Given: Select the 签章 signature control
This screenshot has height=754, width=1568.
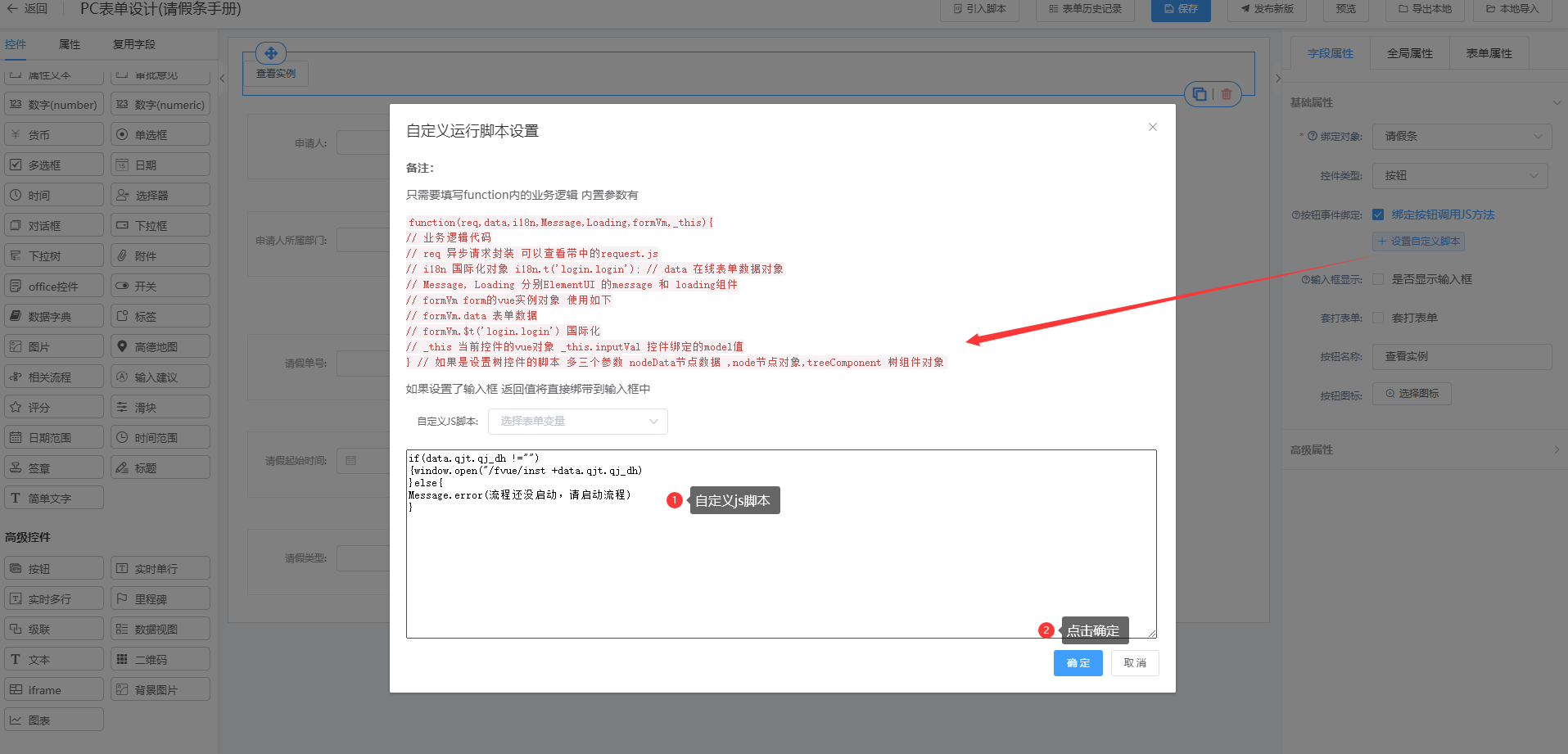Looking at the screenshot, I should point(54,468).
